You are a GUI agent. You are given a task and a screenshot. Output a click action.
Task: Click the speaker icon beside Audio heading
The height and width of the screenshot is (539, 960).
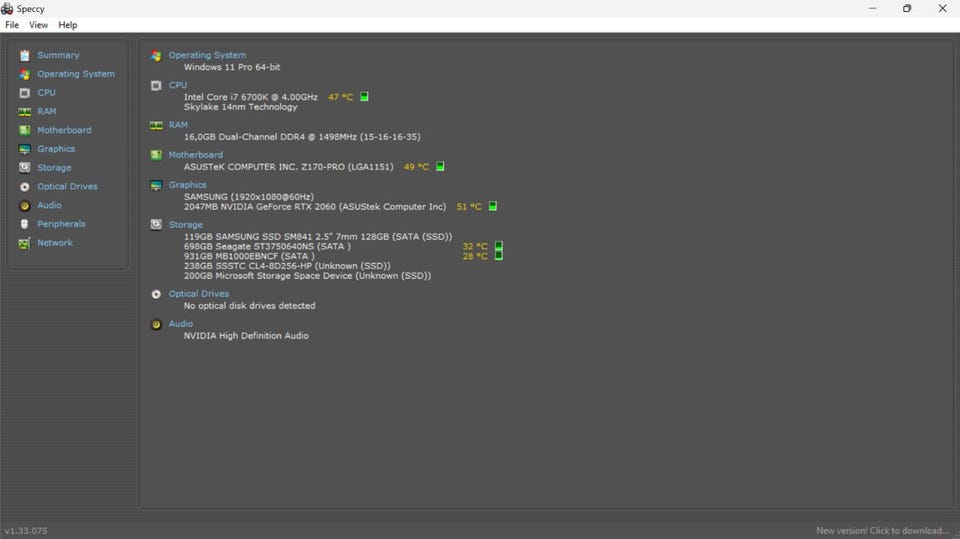(156, 325)
